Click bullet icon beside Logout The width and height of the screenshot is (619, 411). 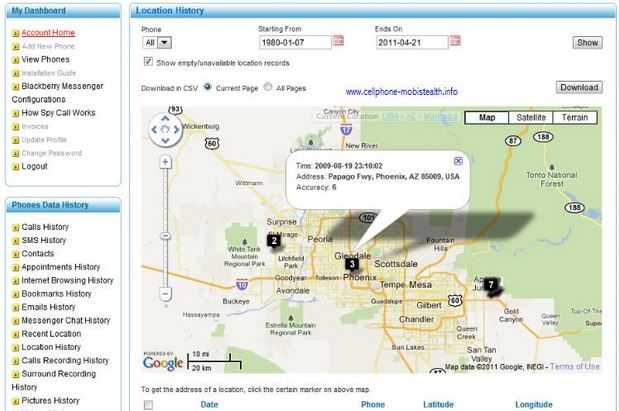(15, 167)
